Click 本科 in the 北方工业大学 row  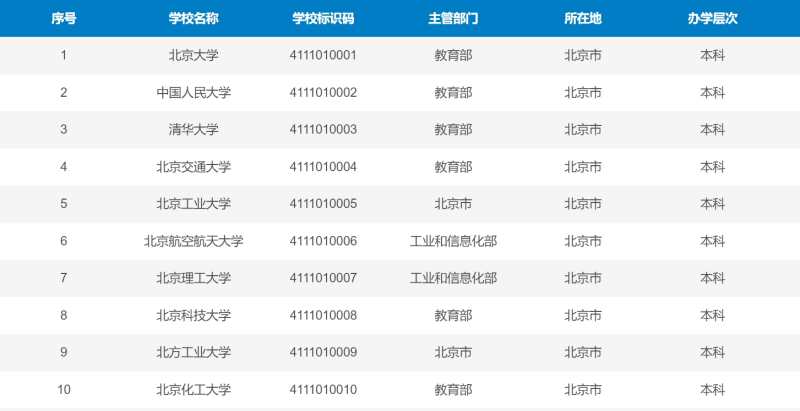[712, 352]
